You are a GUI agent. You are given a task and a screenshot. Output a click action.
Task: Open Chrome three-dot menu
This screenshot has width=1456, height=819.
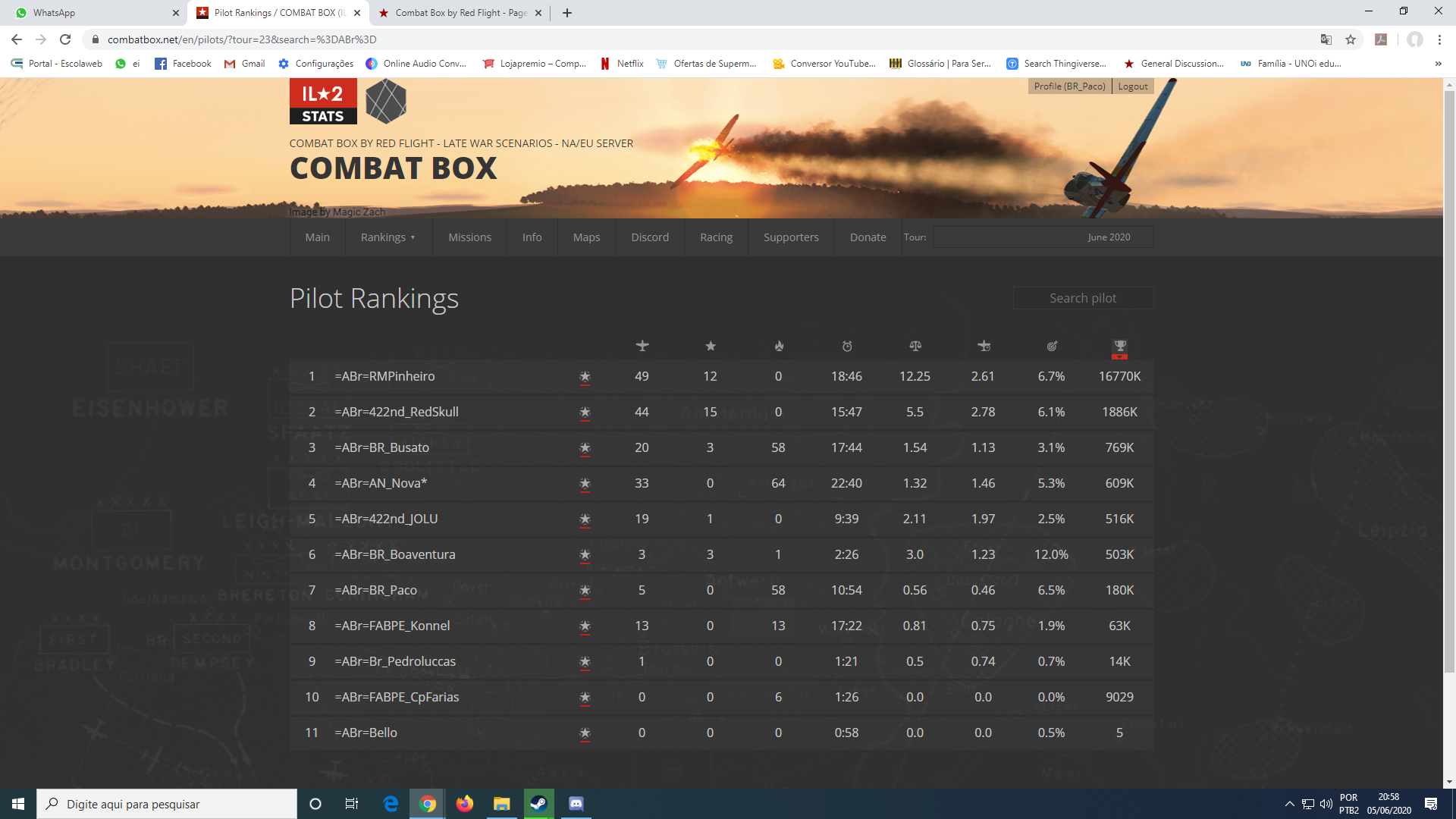click(x=1439, y=39)
